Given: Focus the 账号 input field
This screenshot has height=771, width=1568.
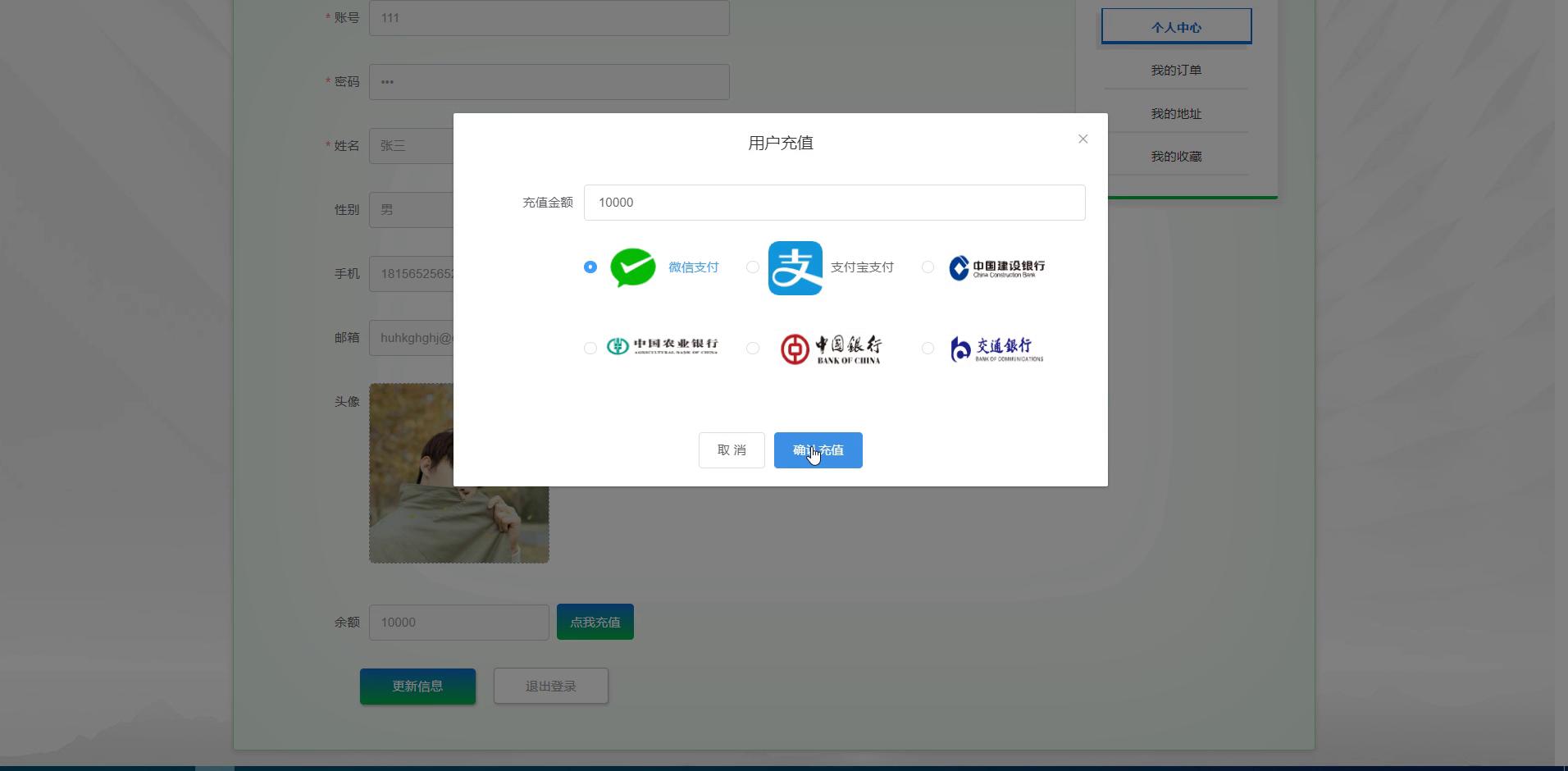Looking at the screenshot, I should (549, 18).
